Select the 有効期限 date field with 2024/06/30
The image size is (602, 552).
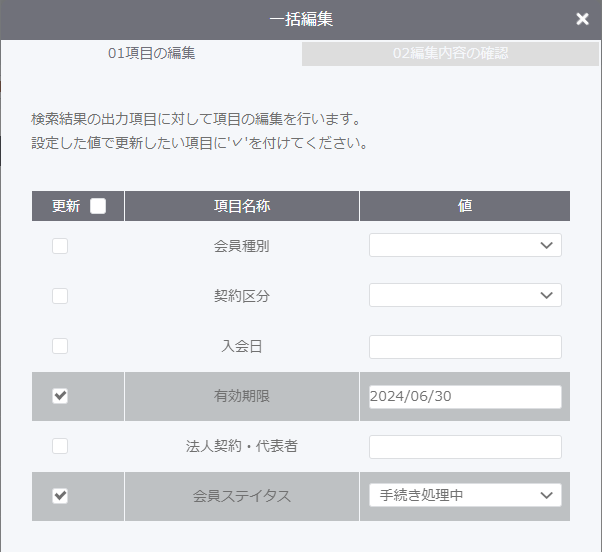[x=465, y=397]
